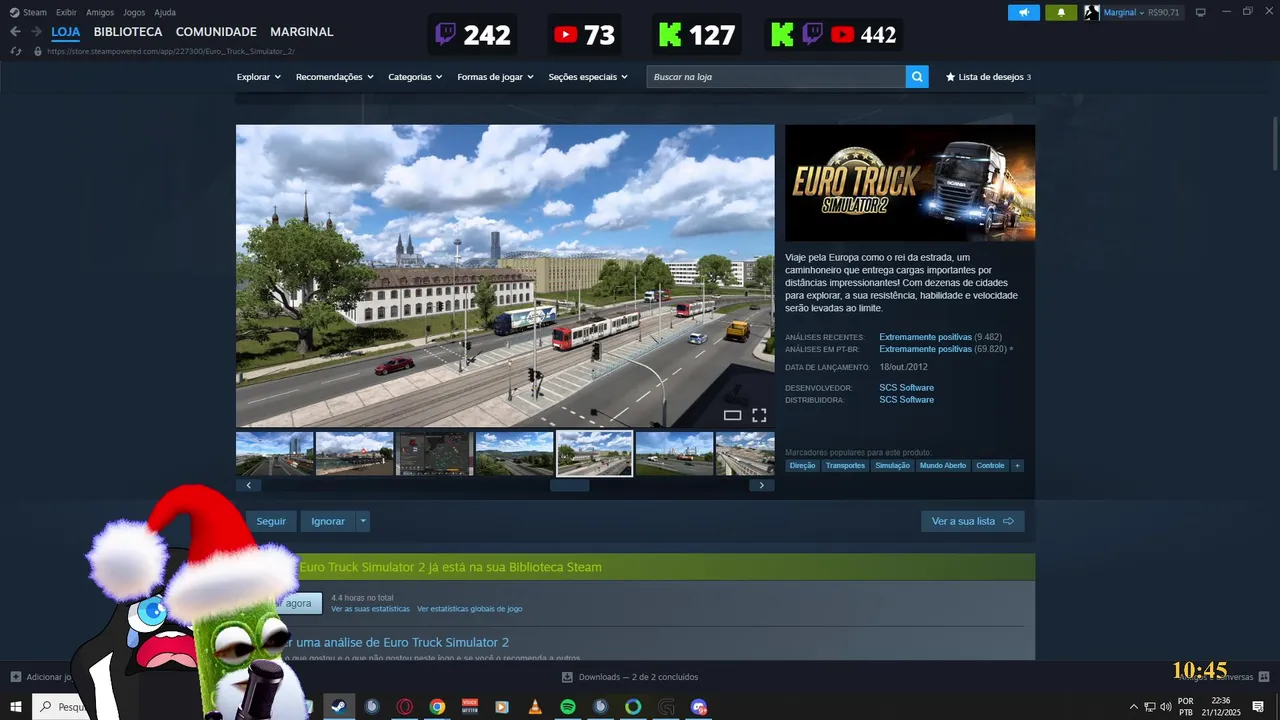Click the Simulação tag
Viewport: 1280px width, 720px height.
tap(892, 466)
